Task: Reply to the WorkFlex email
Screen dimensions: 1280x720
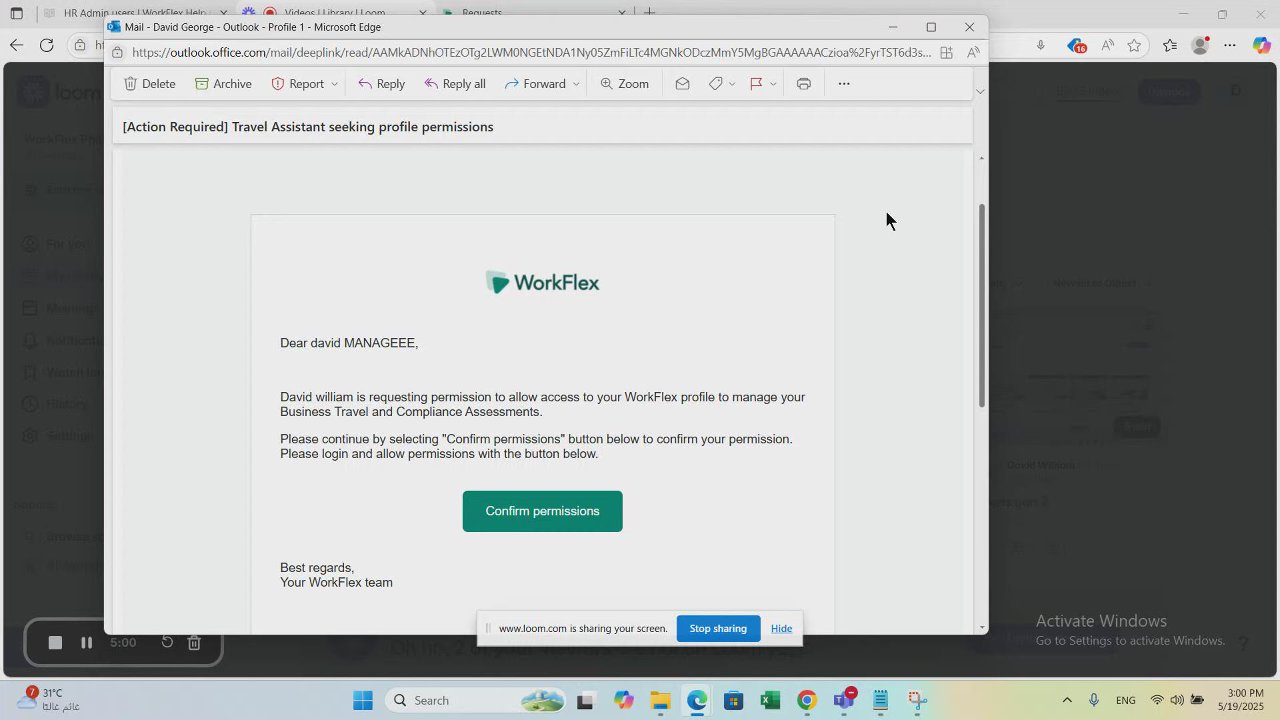Action: click(381, 84)
